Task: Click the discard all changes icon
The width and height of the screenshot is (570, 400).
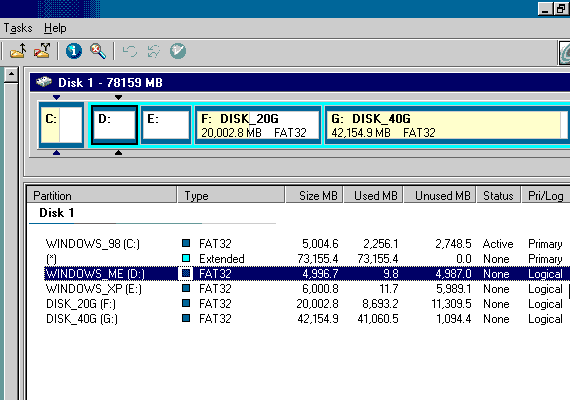Action: point(154,51)
